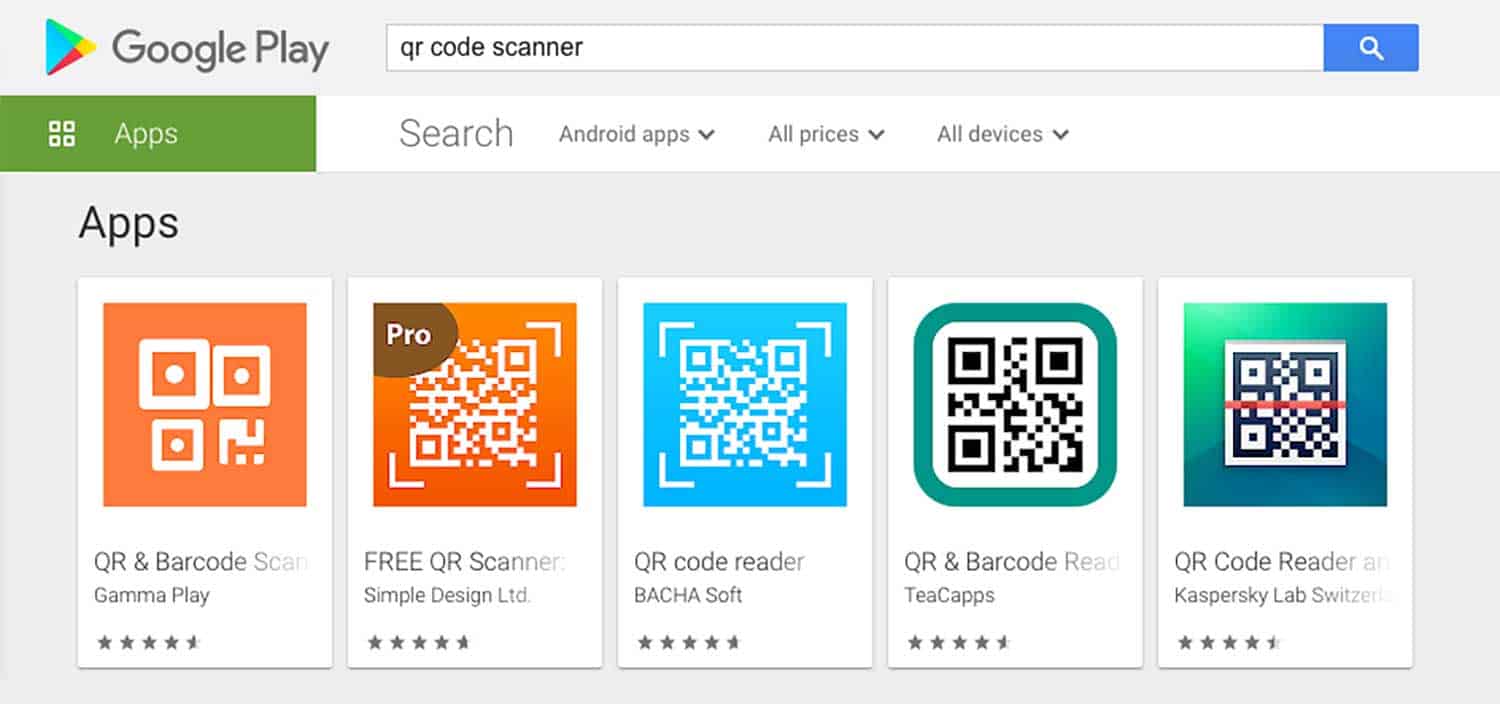Select the QR code reader app icon
The image size is (1500, 704).
click(x=744, y=404)
